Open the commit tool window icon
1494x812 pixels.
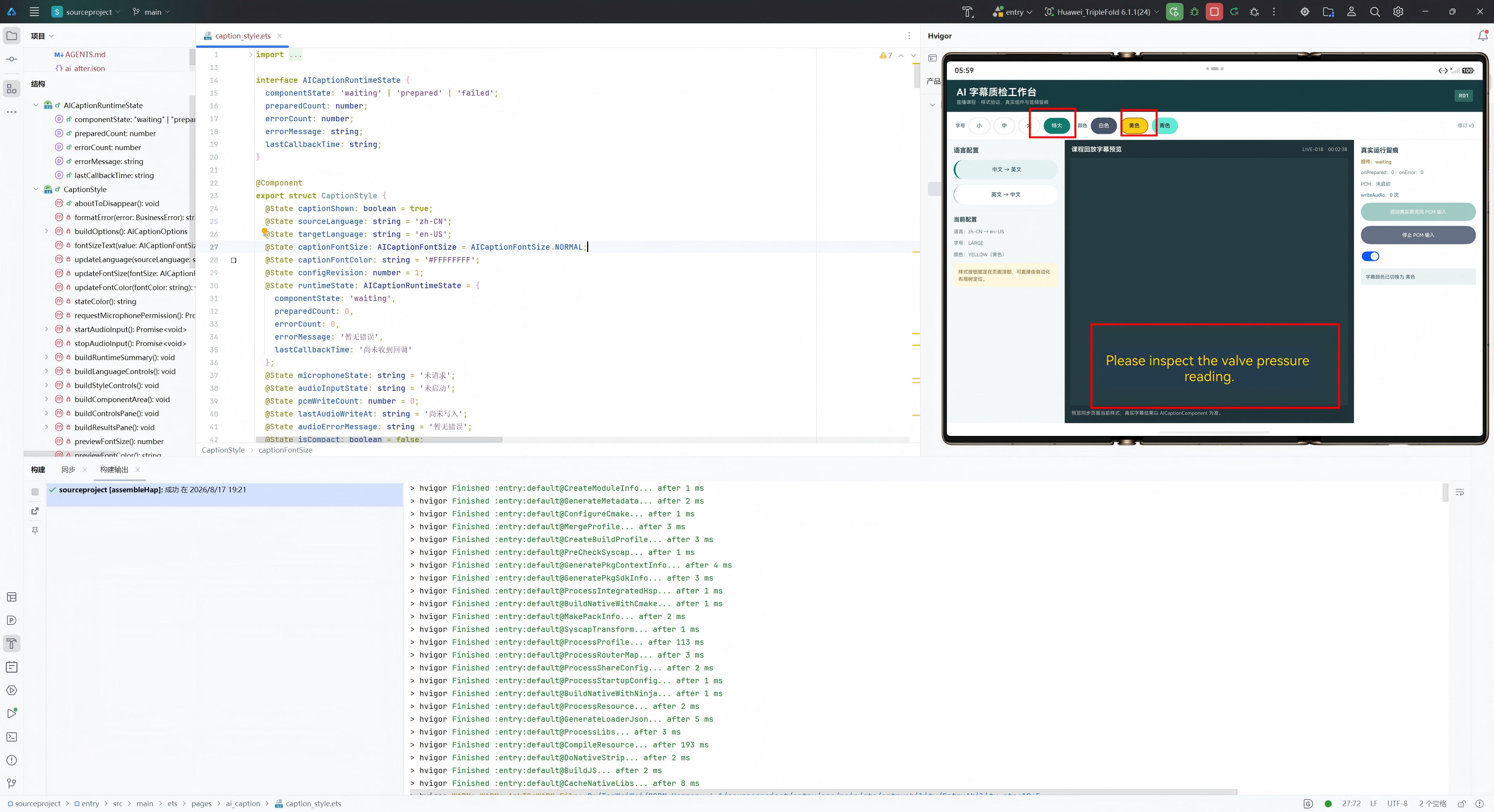tap(12, 59)
